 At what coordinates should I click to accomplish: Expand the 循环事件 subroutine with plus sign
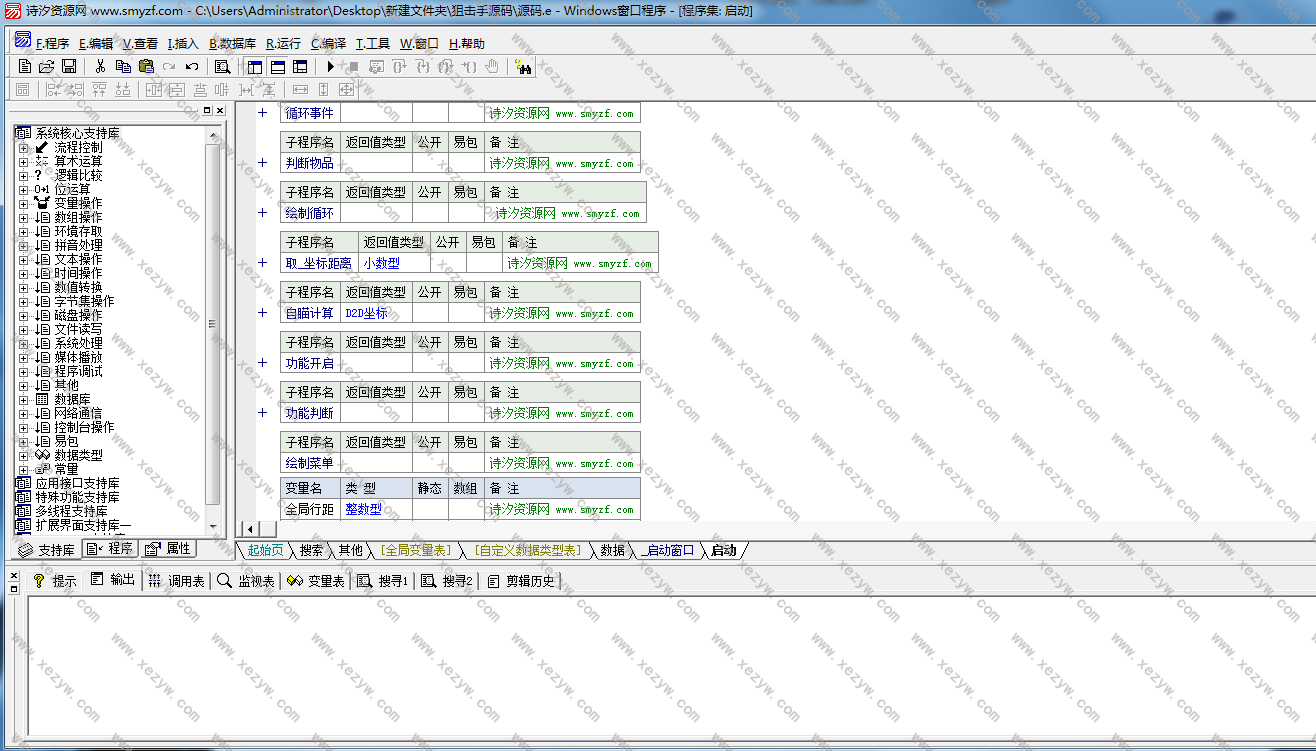point(262,113)
